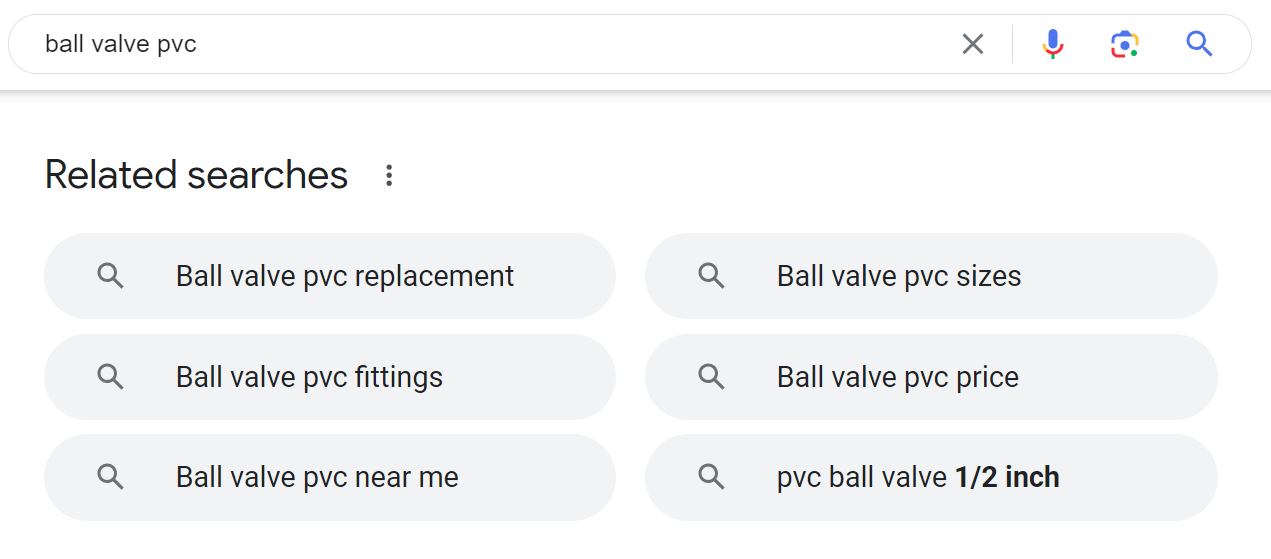Select the "Ball valve pvc price" suggestion
This screenshot has height=559, width=1271.
click(x=897, y=377)
